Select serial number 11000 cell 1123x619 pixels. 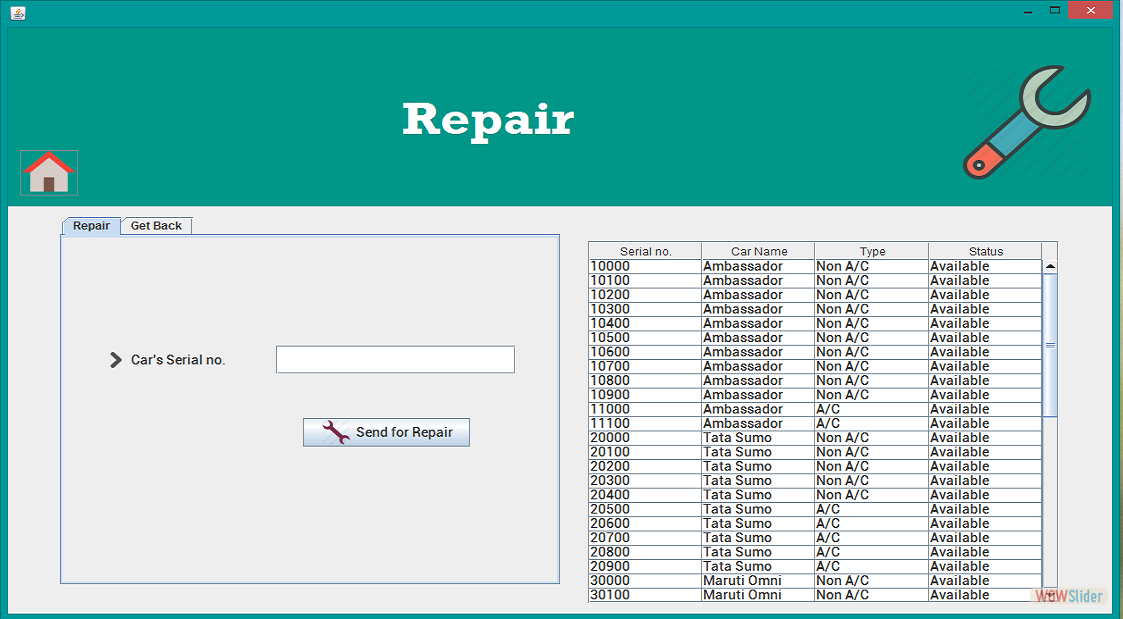tap(645, 410)
